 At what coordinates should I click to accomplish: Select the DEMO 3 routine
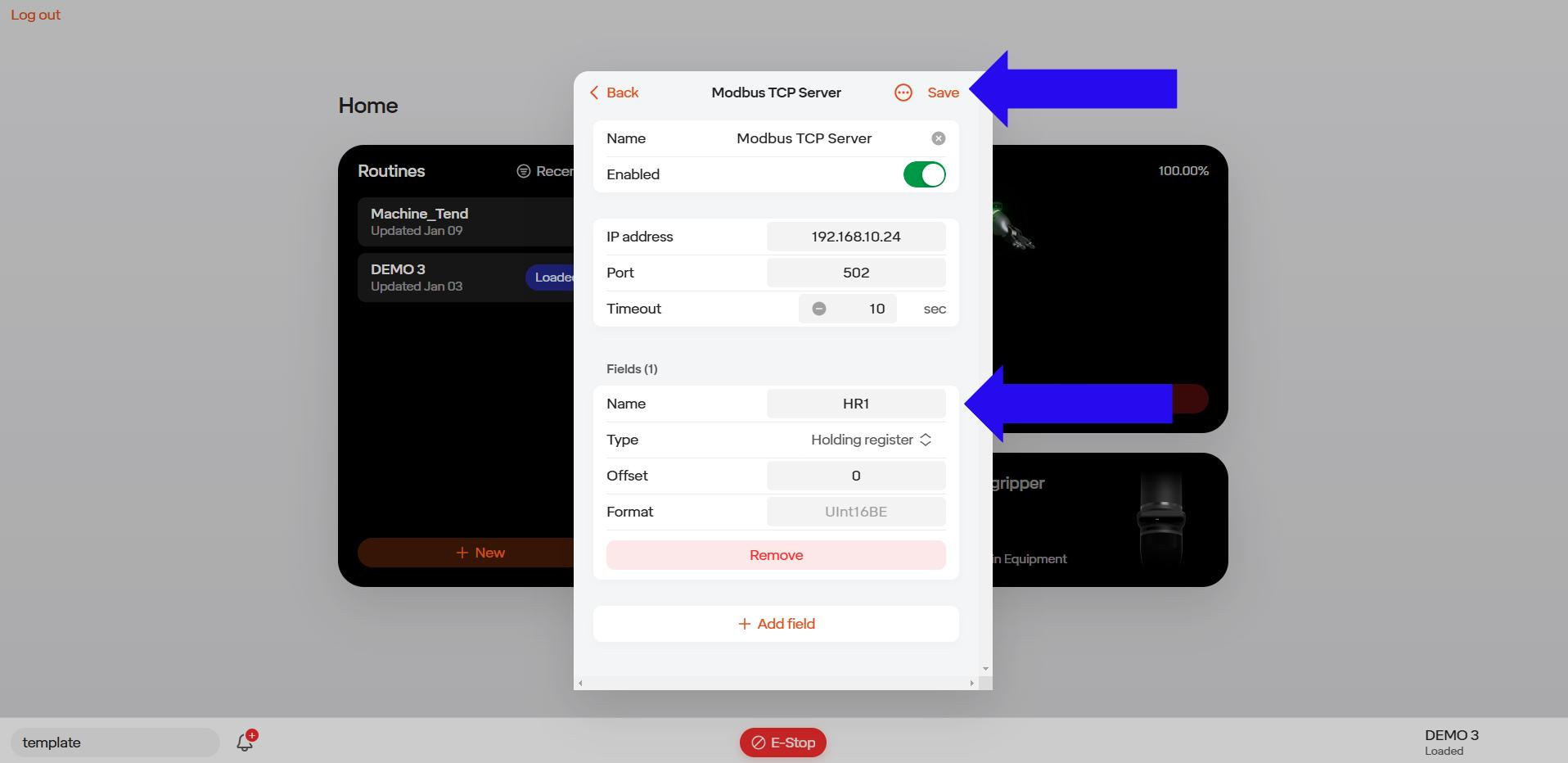click(466, 278)
